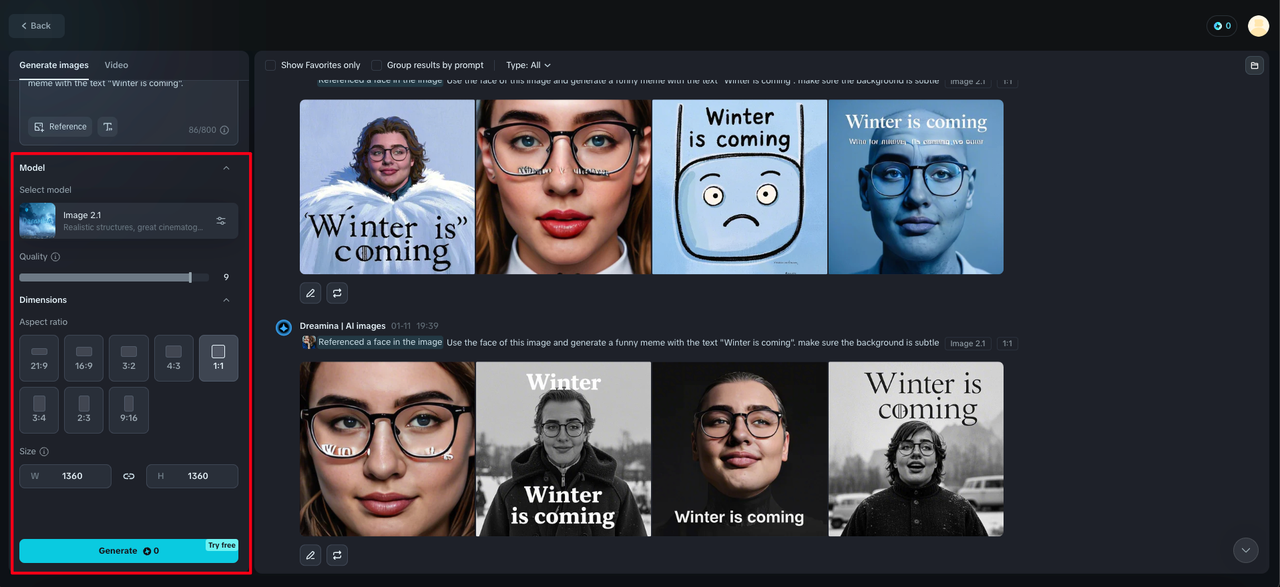1280x587 pixels.
Task: Click the '86/800' character counter
Action: [202, 130]
